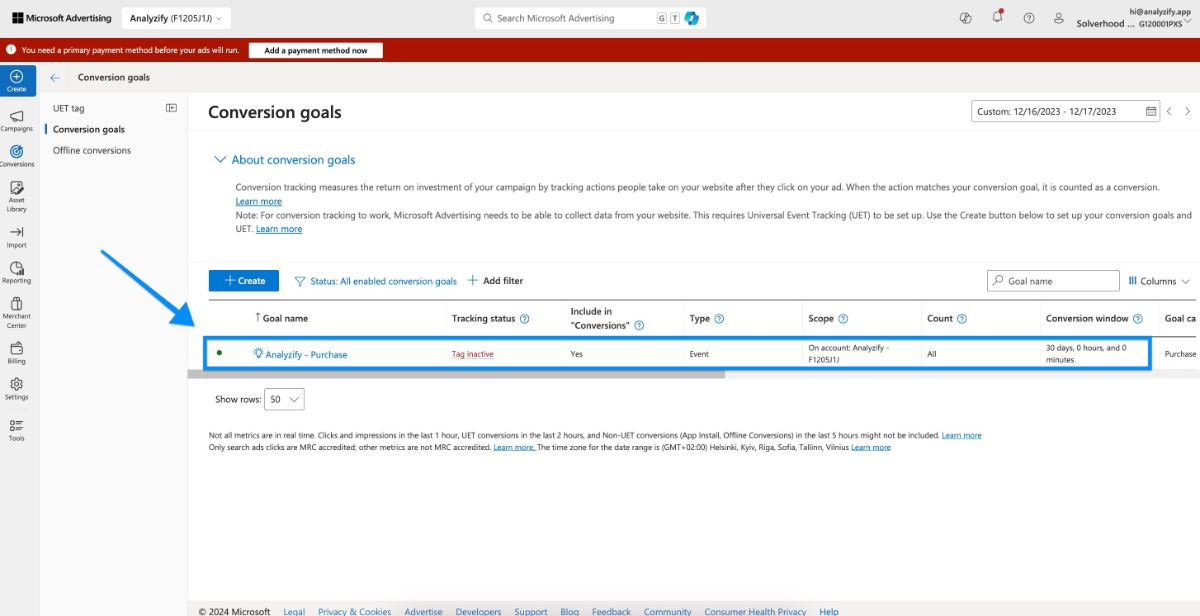Select Conversion goals in the side menu
The image size is (1200, 616).
coord(89,129)
